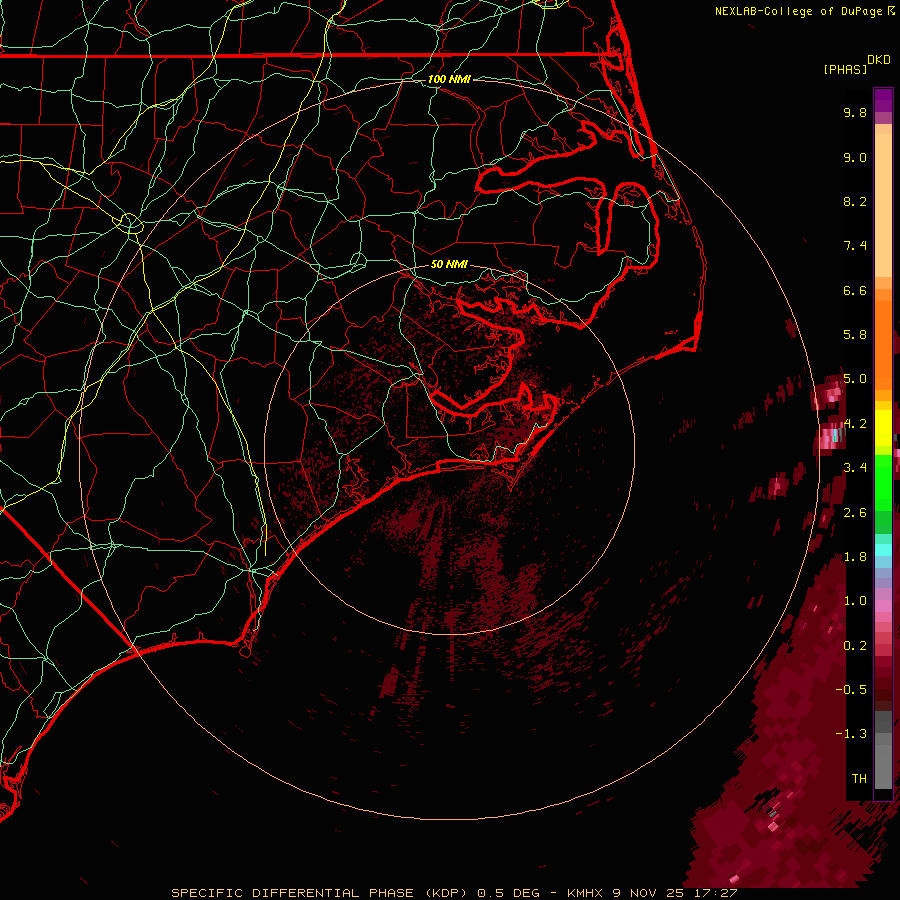Screen dimensions: 900x900
Task: Click the 1.8 value on the scale
Action: point(855,557)
